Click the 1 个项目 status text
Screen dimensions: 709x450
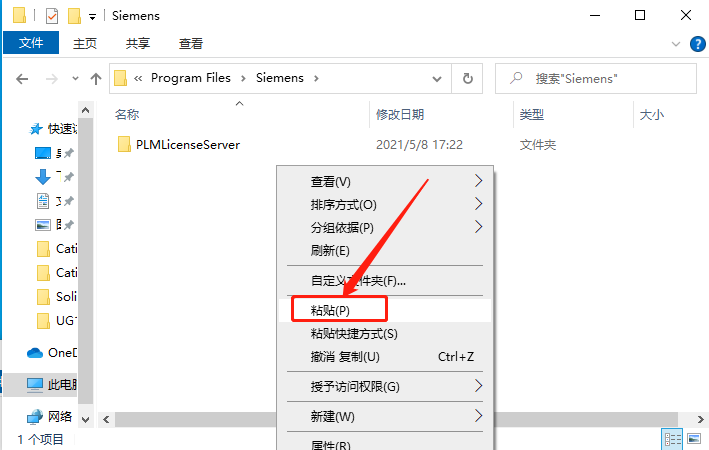(x=40, y=439)
